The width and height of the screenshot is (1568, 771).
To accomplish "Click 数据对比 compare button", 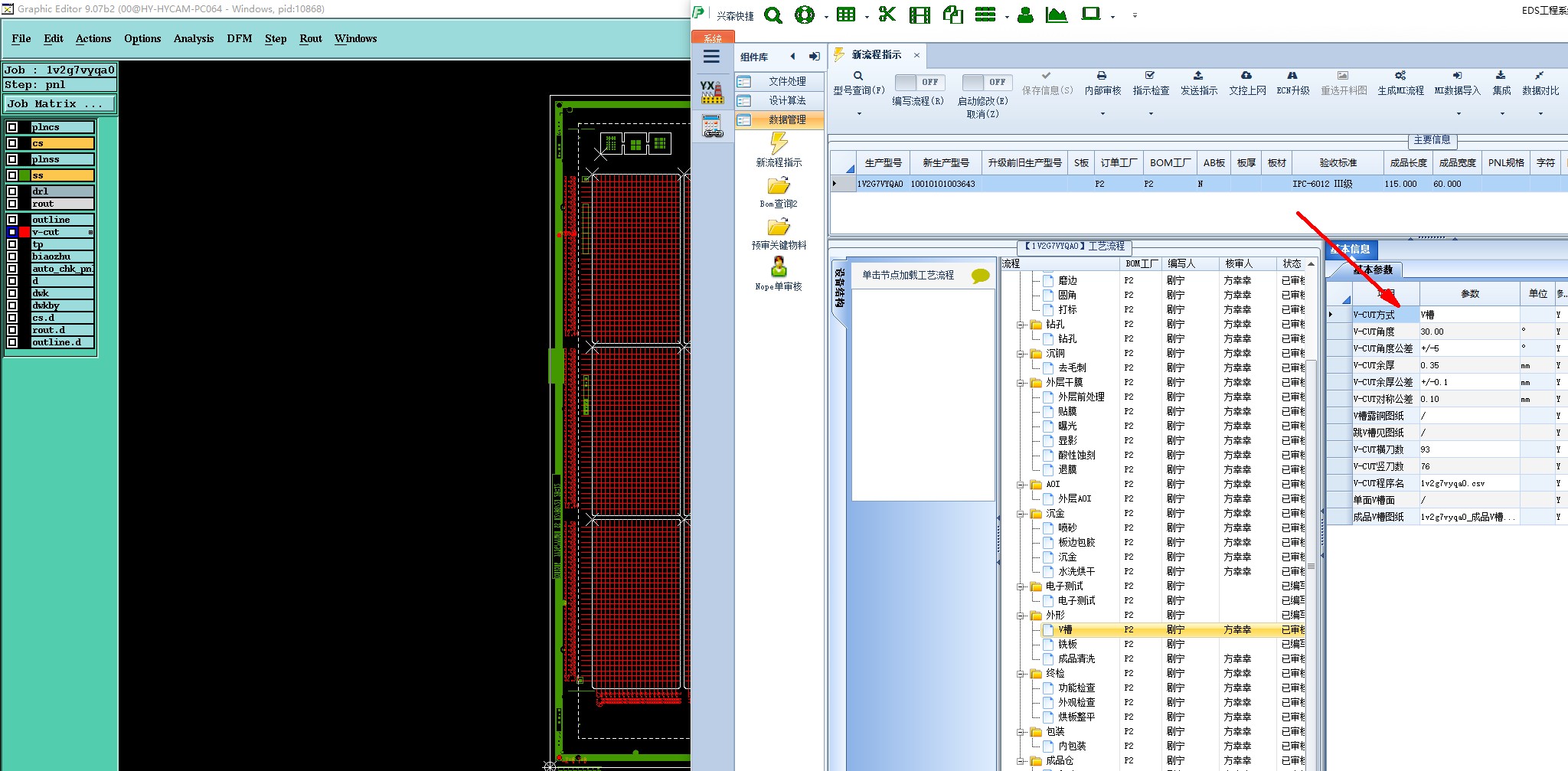I will click(1540, 83).
